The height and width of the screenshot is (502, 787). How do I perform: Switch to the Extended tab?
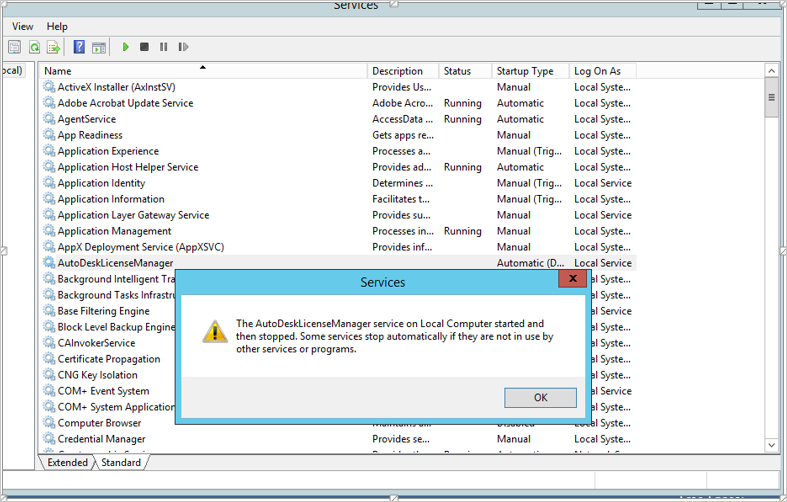67,462
